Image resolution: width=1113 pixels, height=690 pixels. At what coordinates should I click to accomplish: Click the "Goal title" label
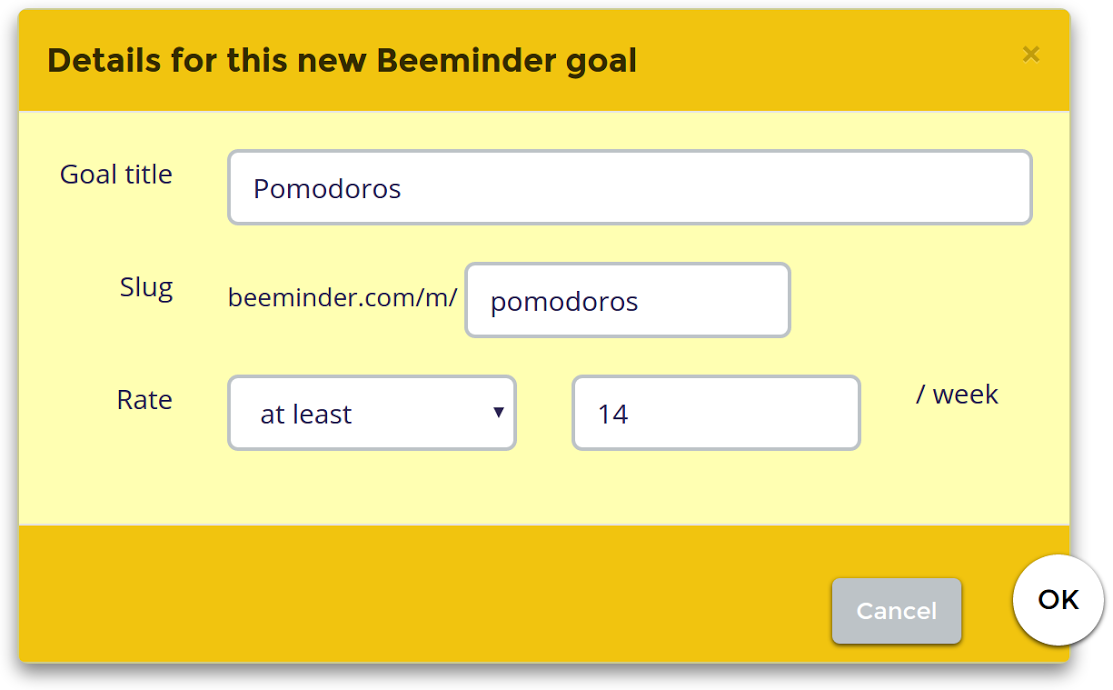click(x=116, y=174)
